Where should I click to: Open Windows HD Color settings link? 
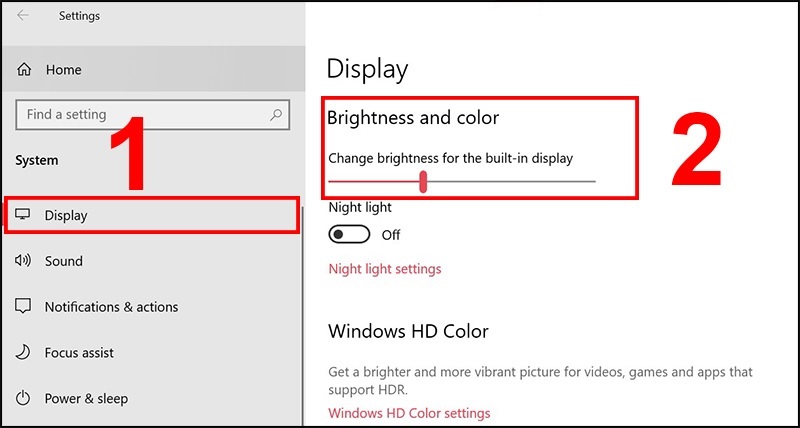tap(409, 413)
